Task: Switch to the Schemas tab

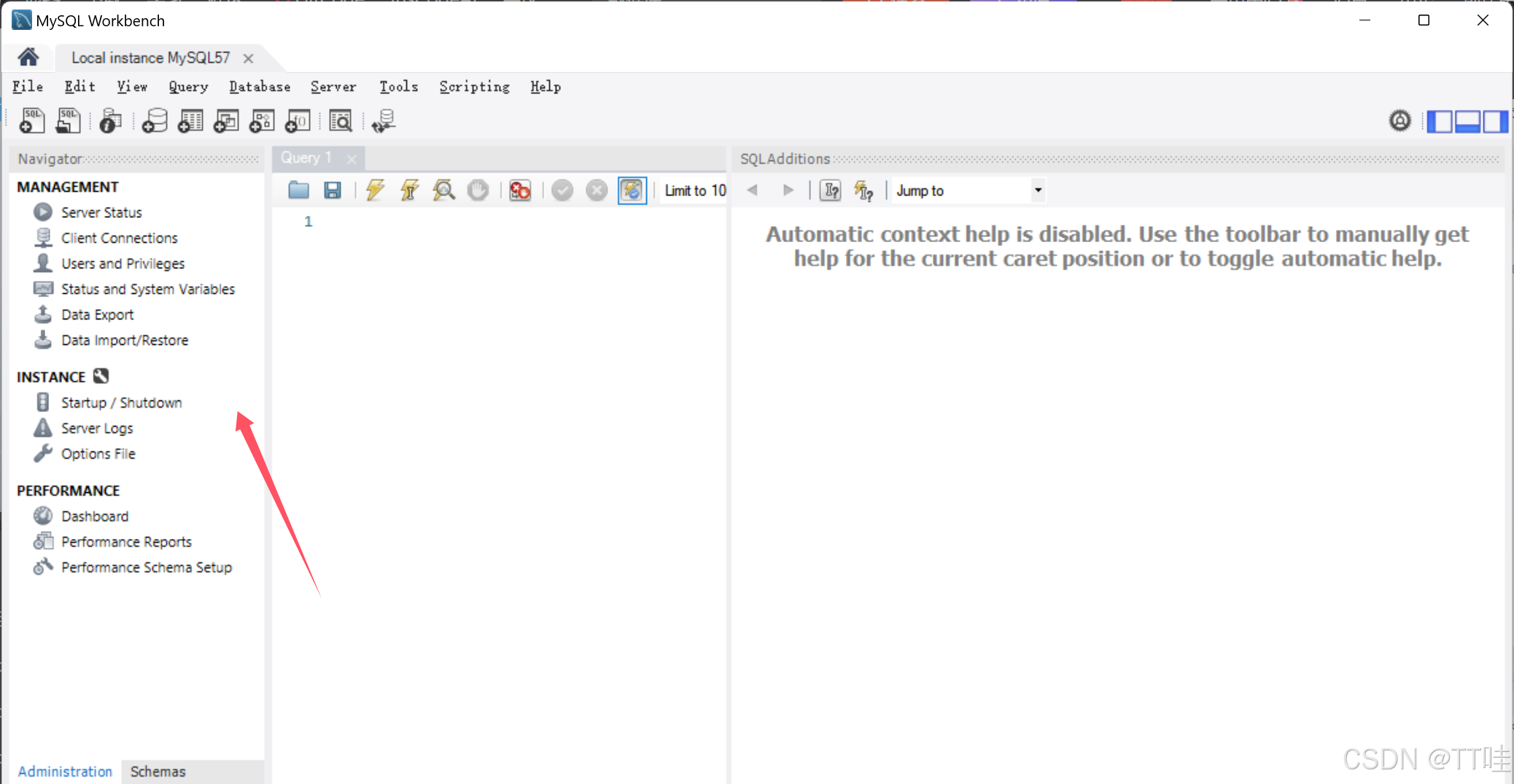Action: pos(158,771)
